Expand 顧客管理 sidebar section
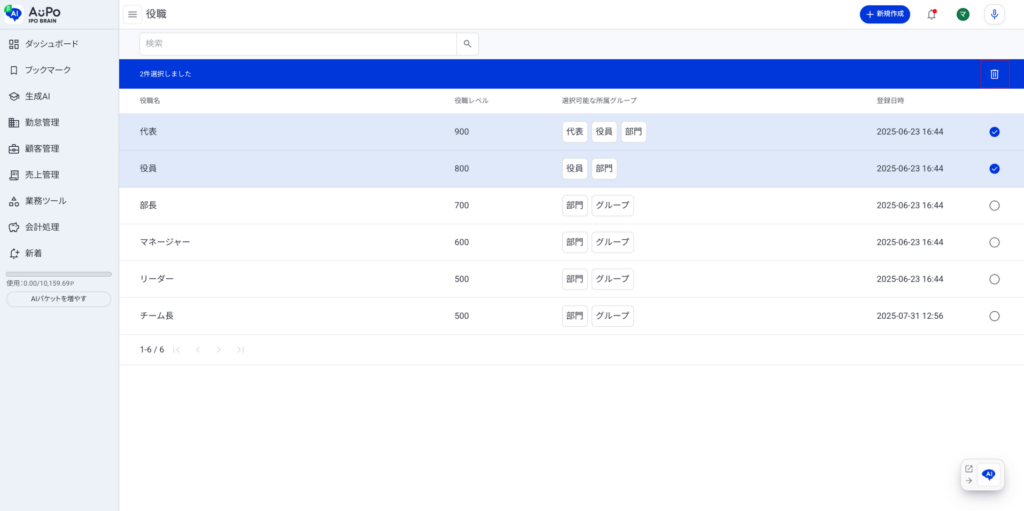The width and height of the screenshot is (1024, 511). (x=42, y=149)
